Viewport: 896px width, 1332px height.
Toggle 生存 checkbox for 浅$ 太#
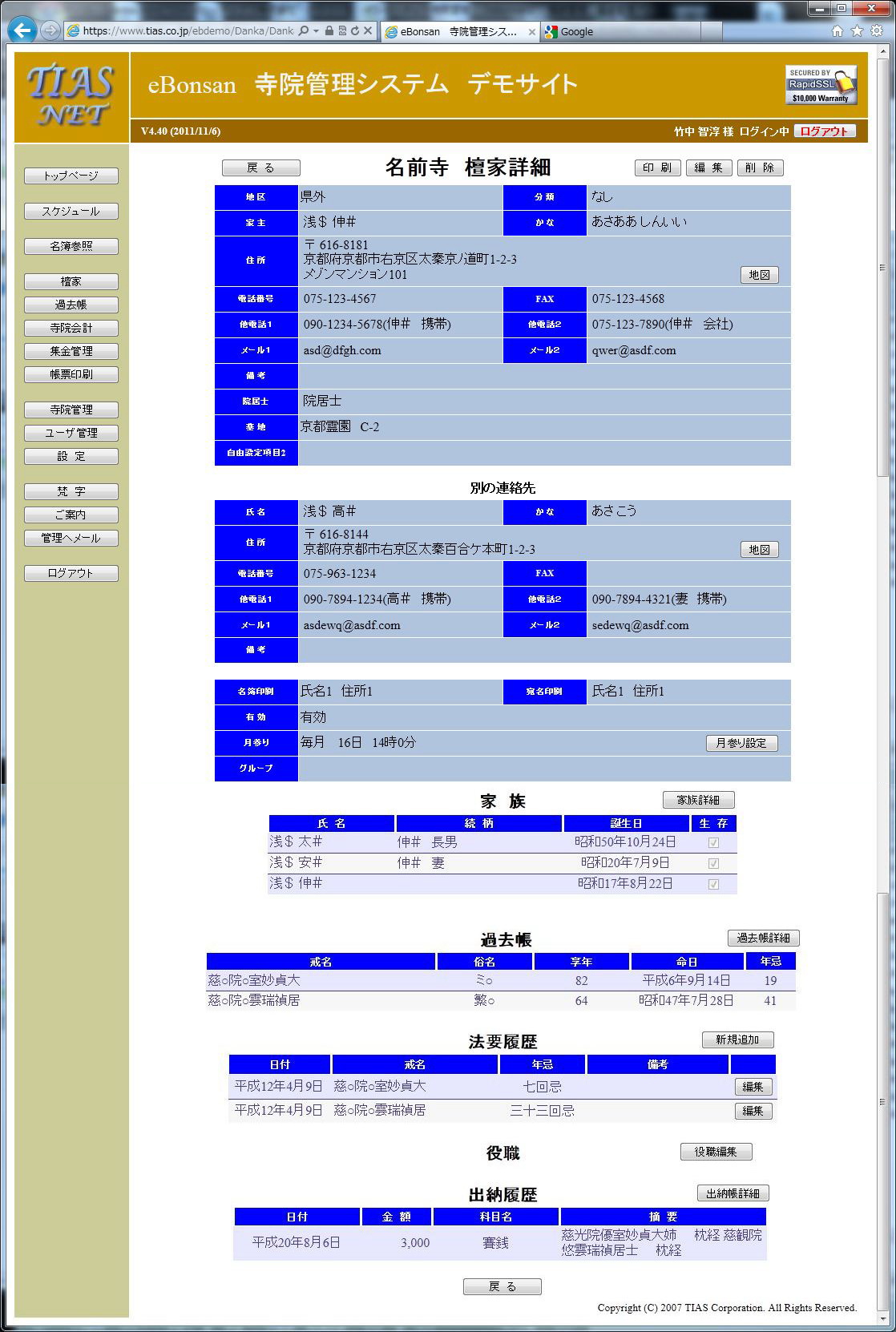(713, 842)
